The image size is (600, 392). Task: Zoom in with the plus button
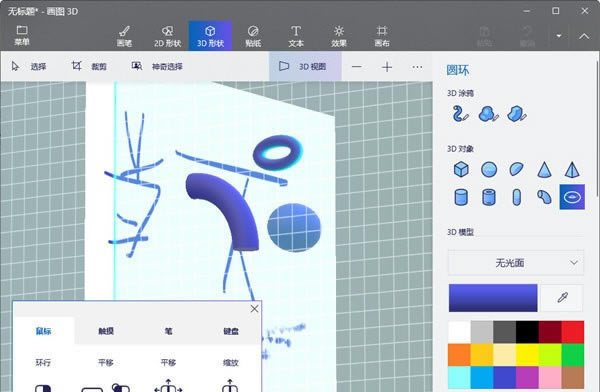pyautogui.click(x=387, y=67)
